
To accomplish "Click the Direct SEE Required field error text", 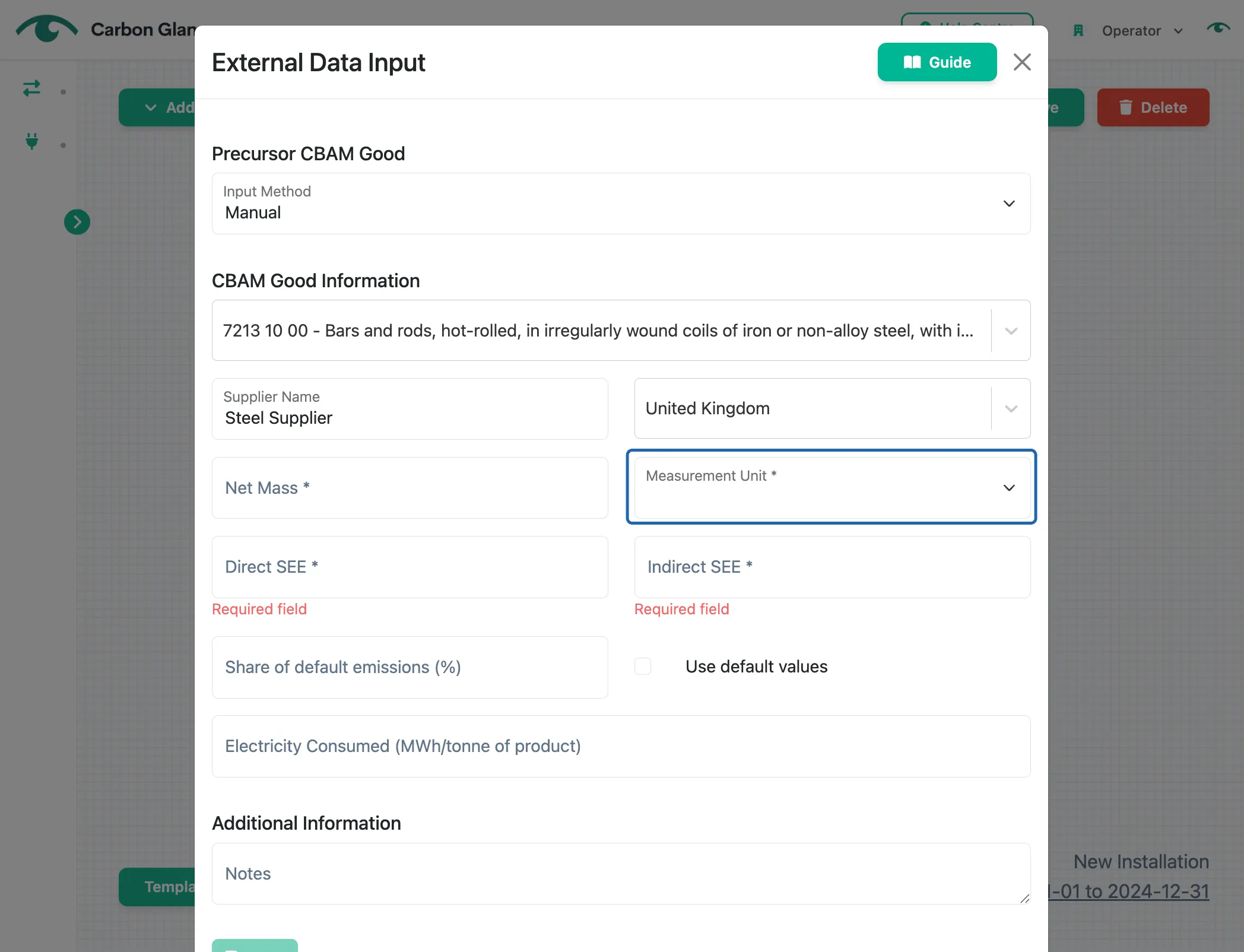I will pyautogui.click(x=259, y=609).
